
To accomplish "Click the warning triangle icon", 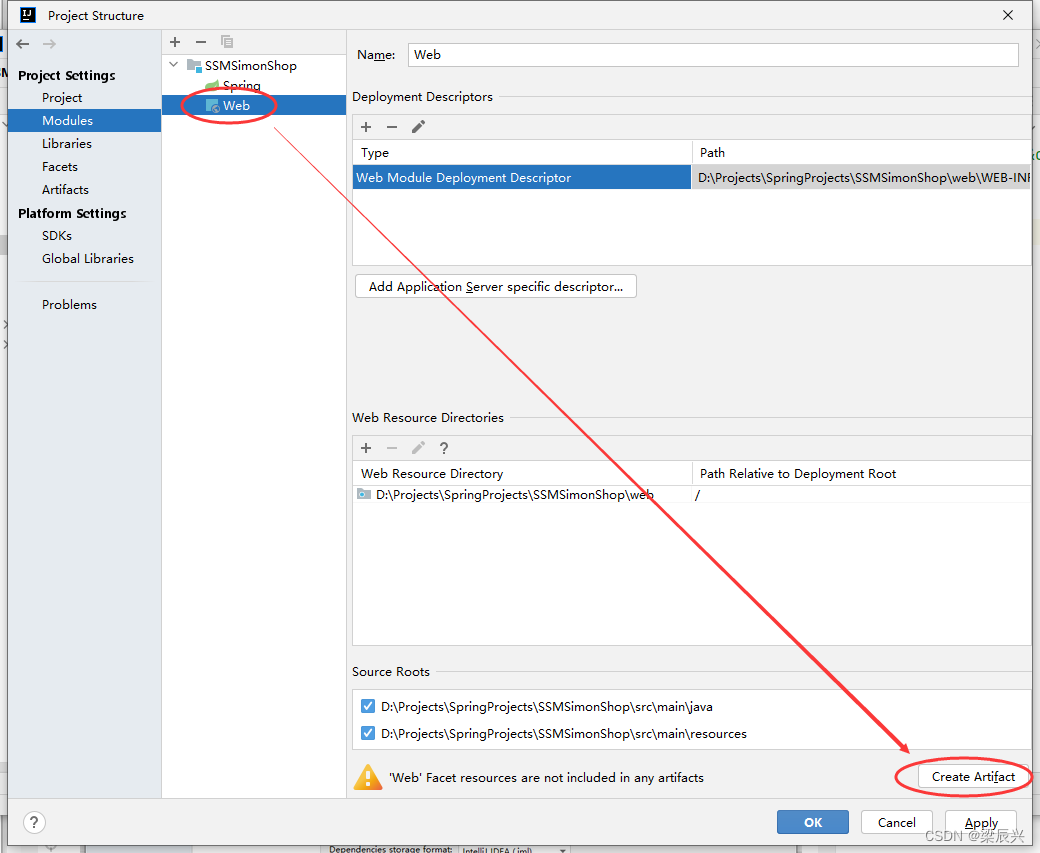I will point(367,777).
